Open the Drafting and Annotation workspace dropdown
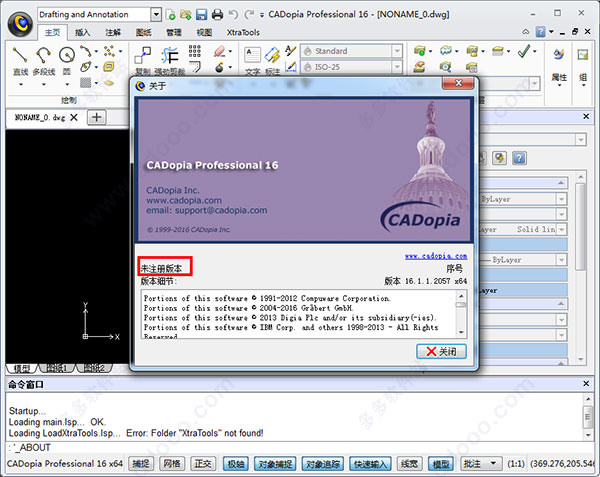Screen dimensions: 600x477 click(156, 15)
